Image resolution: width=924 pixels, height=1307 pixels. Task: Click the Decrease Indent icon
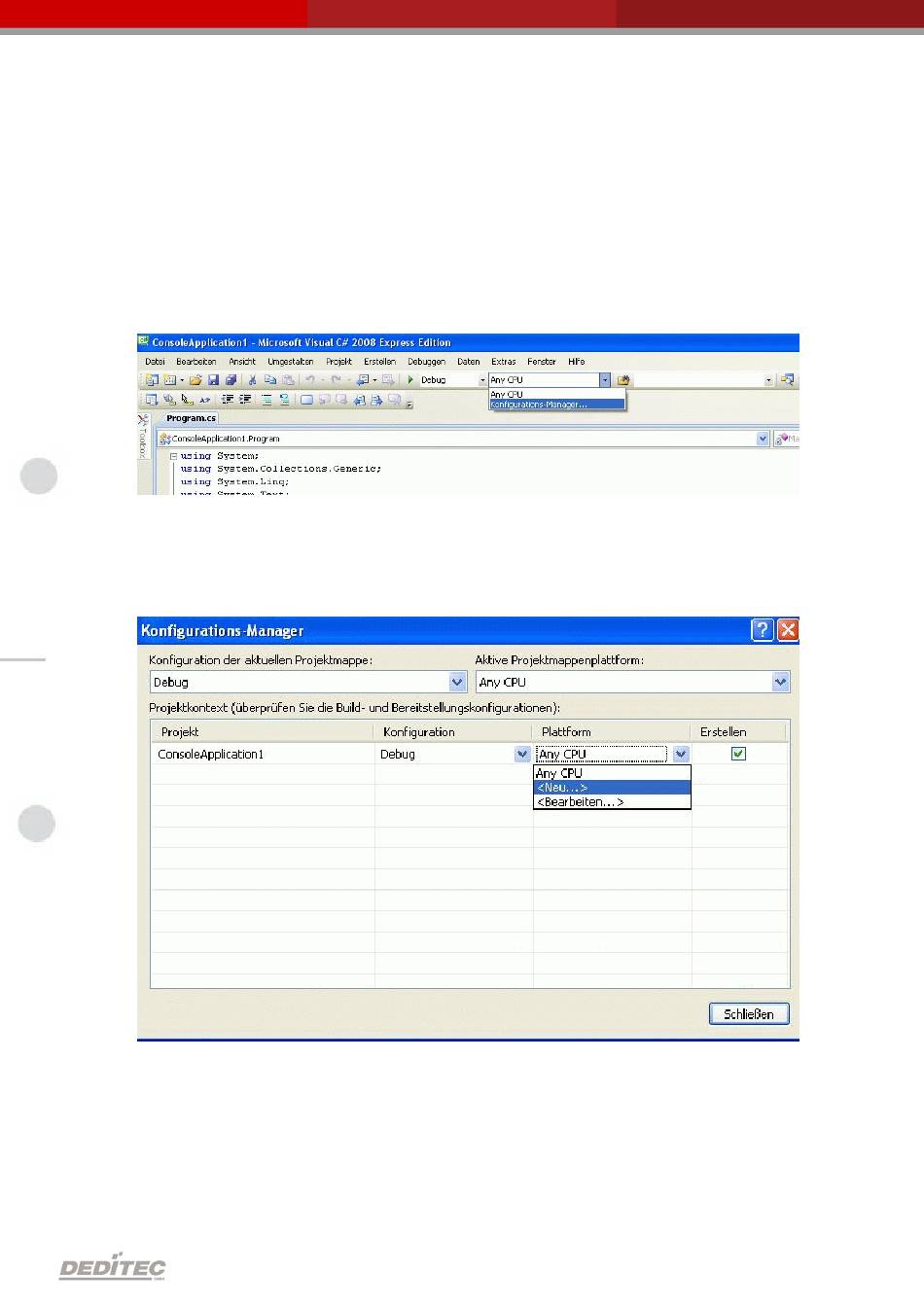coord(228,400)
